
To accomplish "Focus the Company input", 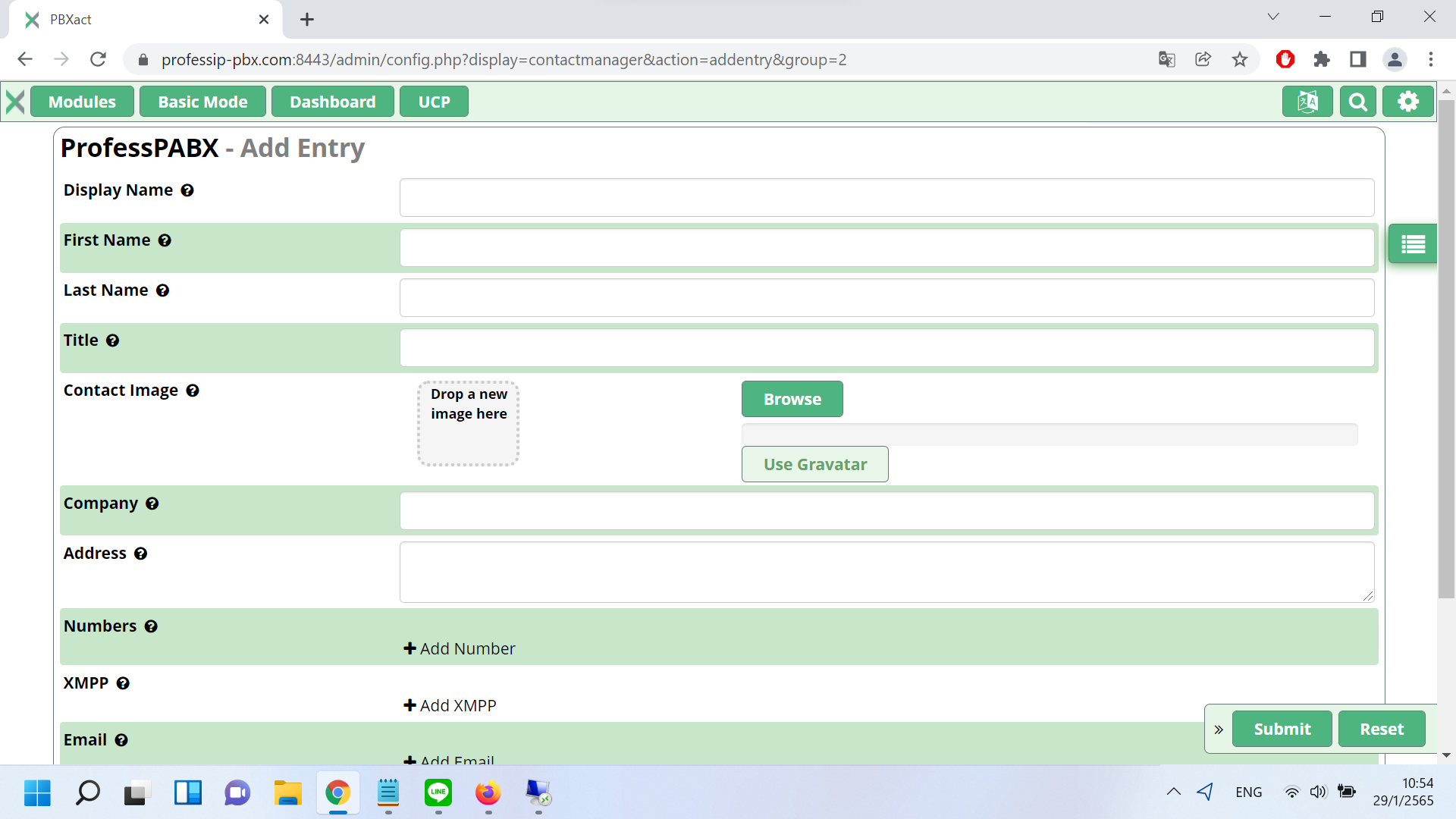I will tap(886, 511).
